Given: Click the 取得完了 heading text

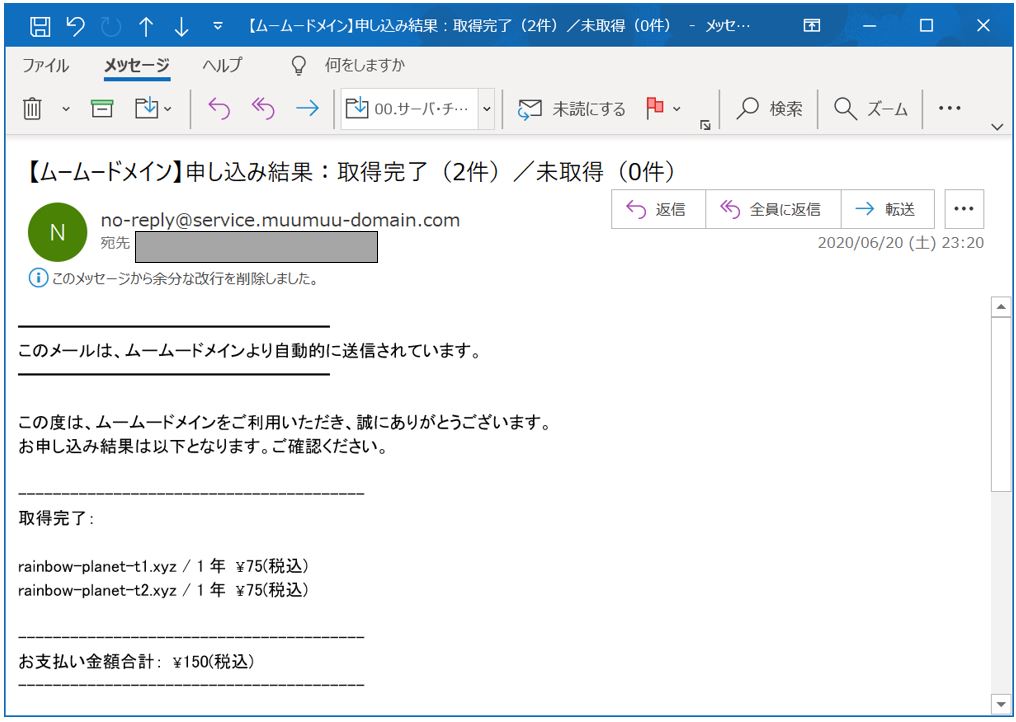Looking at the screenshot, I should pos(56,518).
